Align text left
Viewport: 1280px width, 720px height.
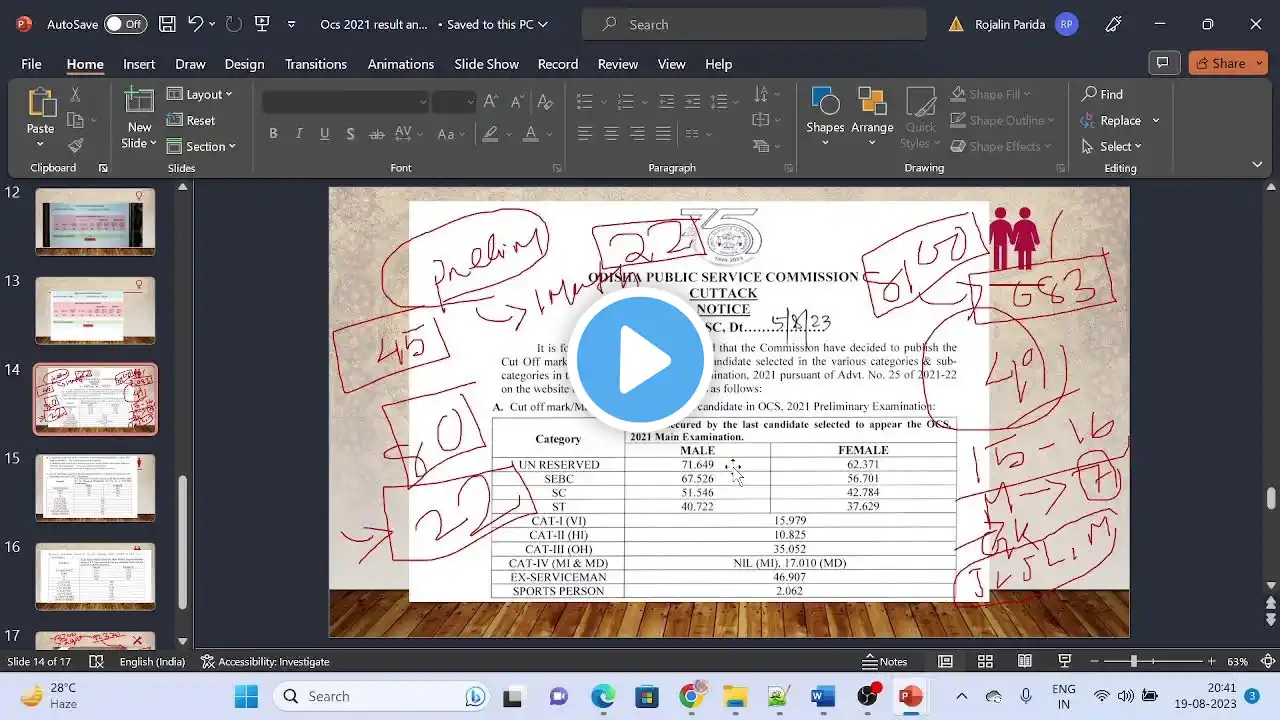pos(585,134)
